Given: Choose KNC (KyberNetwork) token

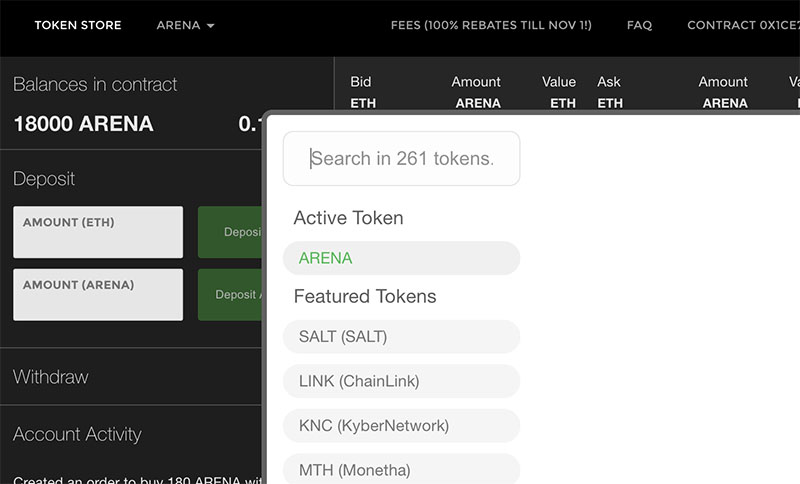Looking at the screenshot, I should [x=402, y=425].
